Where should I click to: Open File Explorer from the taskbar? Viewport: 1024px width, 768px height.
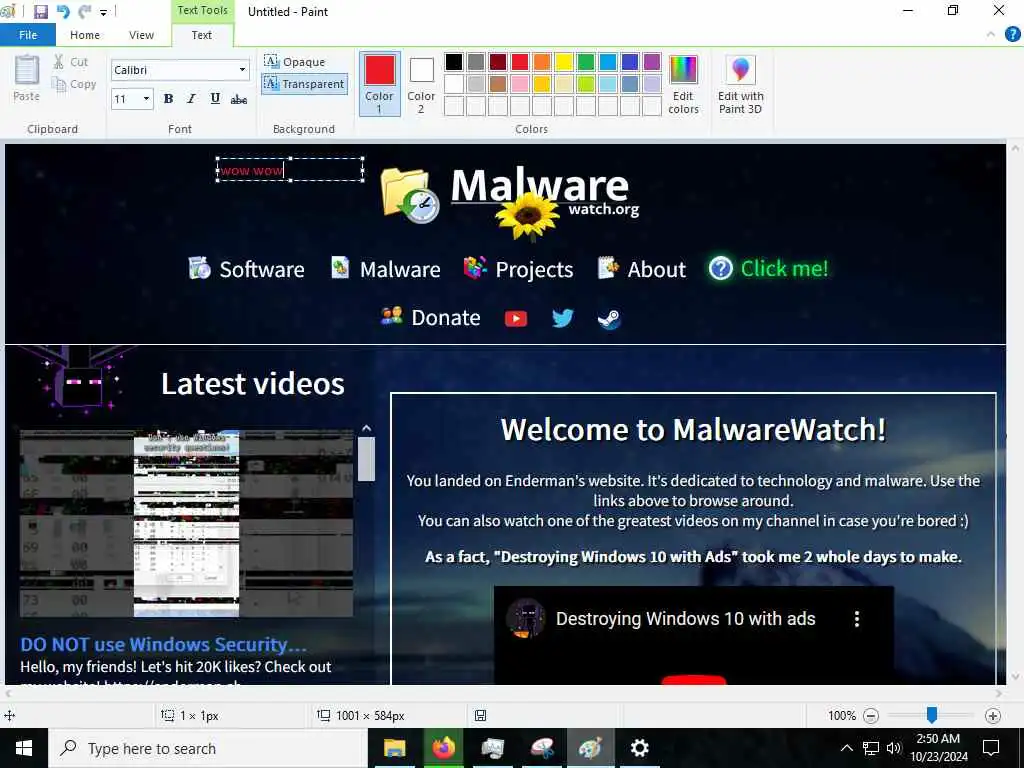tap(394, 748)
